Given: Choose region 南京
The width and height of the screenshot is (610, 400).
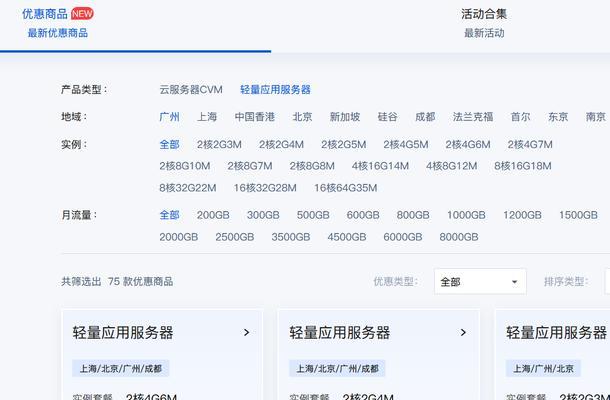Looking at the screenshot, I should 596,117.
